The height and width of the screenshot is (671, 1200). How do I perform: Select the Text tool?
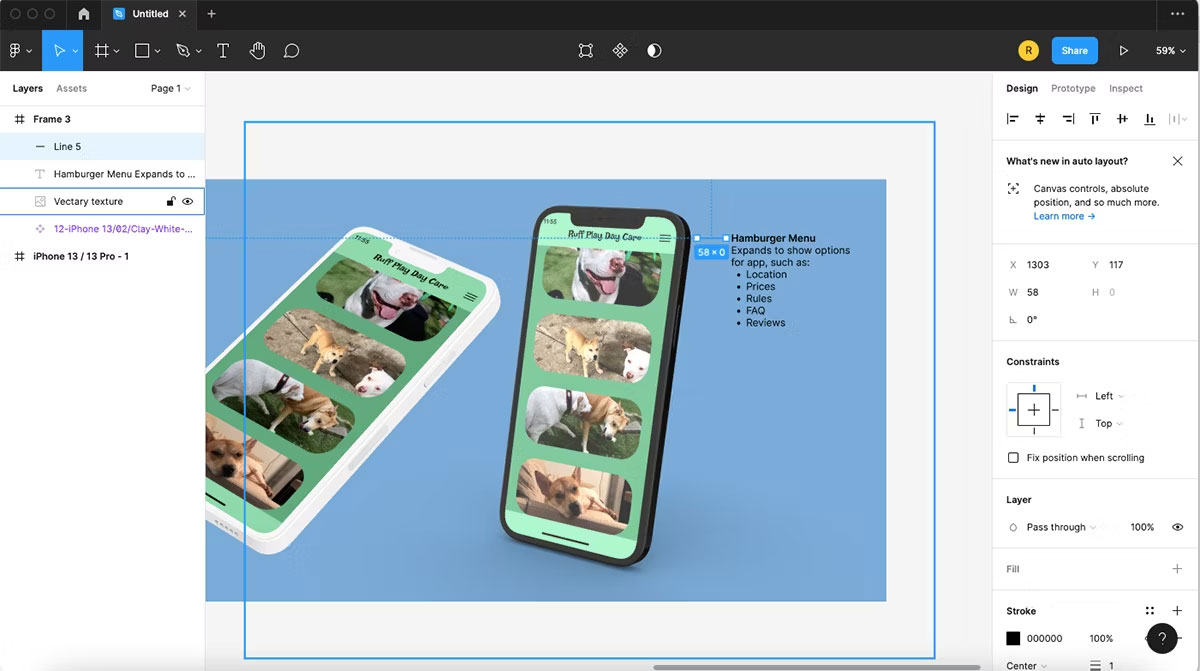[223, 51]
